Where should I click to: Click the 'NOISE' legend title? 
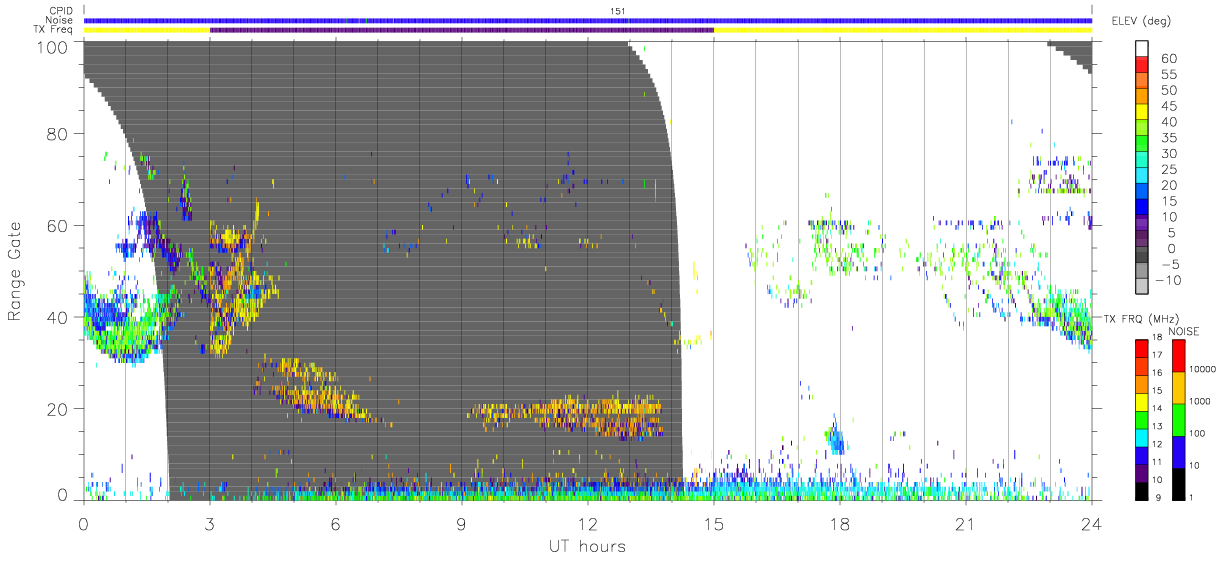pyautogui.click(x=1184, y=331)
